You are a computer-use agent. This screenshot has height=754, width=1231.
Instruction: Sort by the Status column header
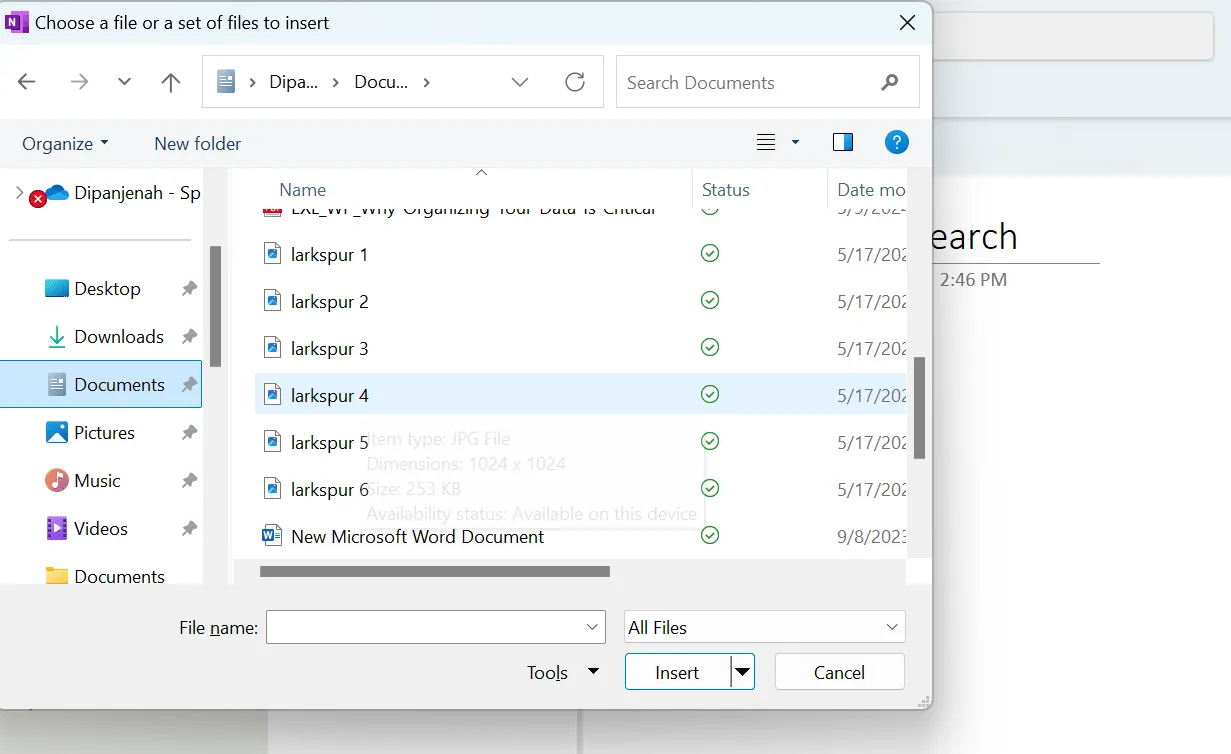click(x=725, y=189)
